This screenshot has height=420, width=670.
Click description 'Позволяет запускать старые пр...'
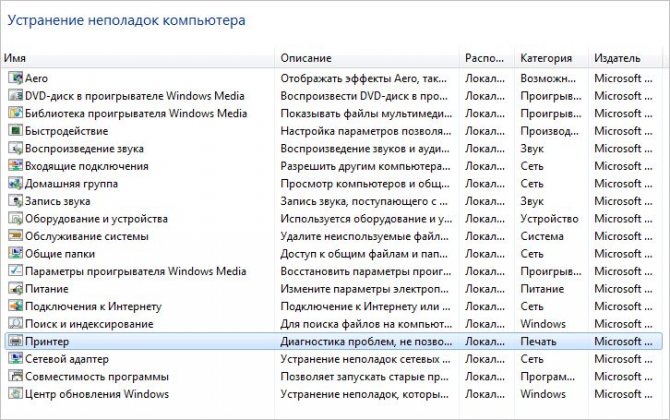364,376
